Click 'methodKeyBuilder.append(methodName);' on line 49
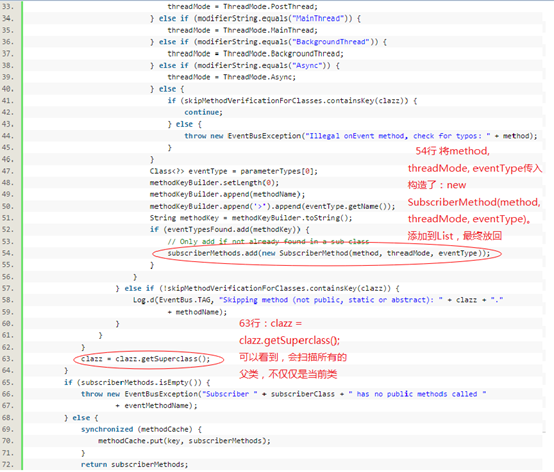The height and width of the screenshot is (472, 554). click(x=227, y=194)
